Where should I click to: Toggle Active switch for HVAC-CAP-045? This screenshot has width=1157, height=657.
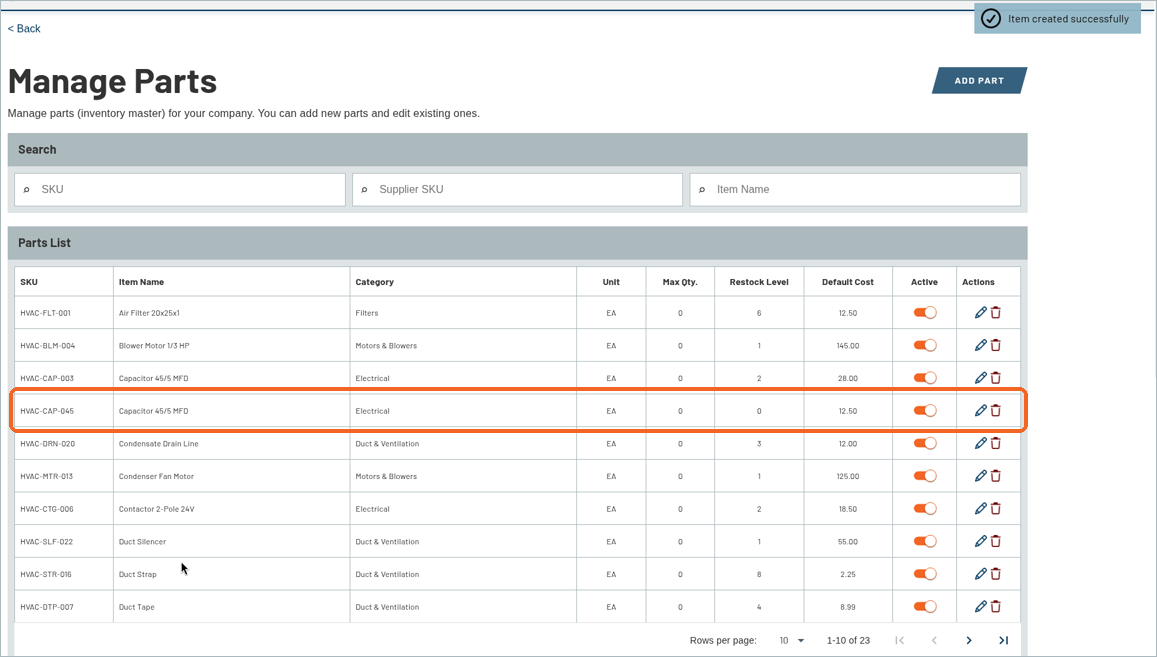(925, 410)
